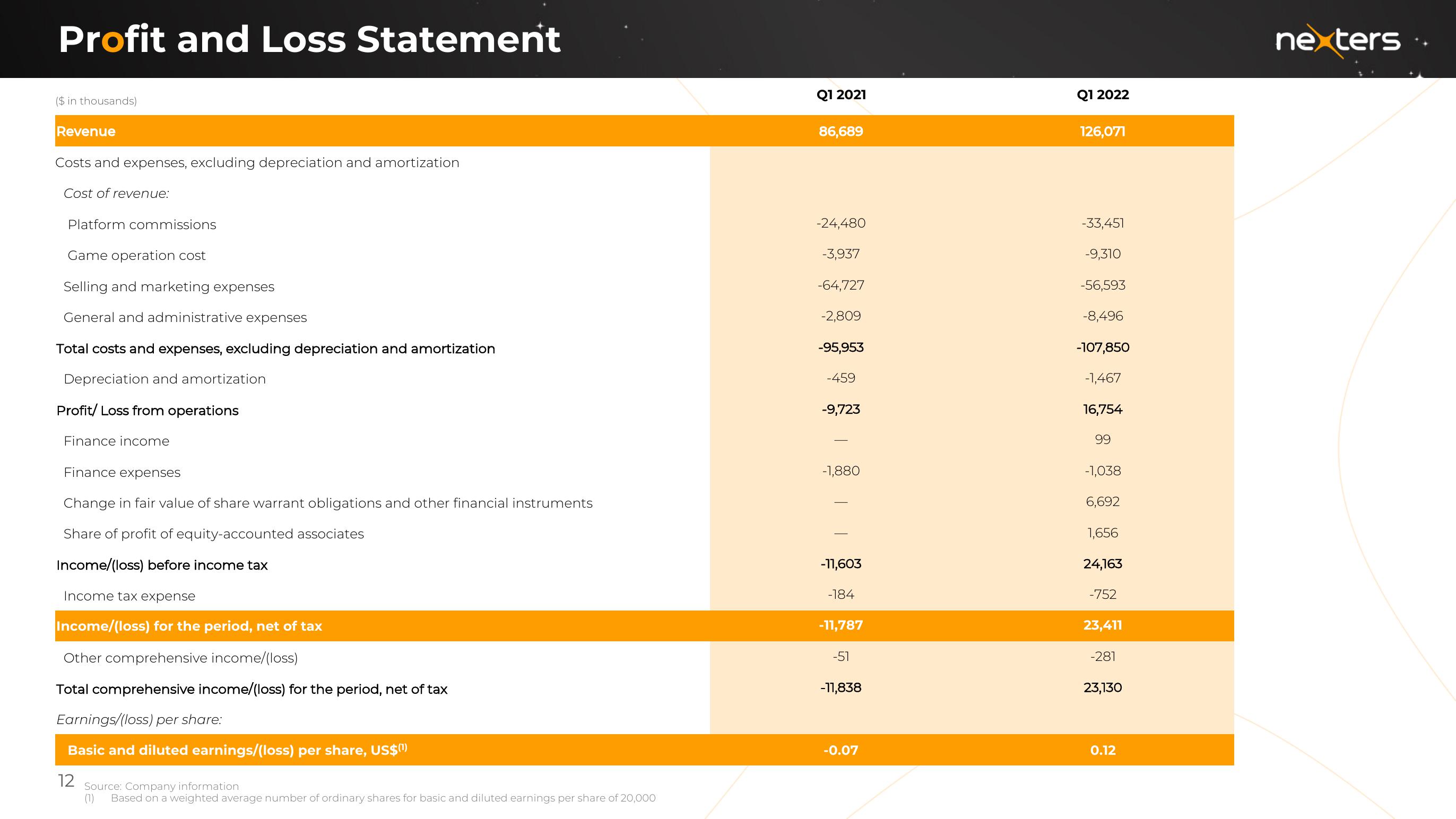1456x819 pixels.
Task: Click the 'Cost of revenue:' label
Action: click(x=116, y=193)
